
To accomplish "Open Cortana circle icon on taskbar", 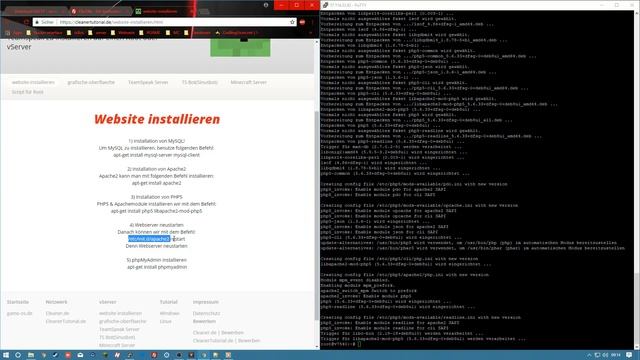I will (18, 355).
